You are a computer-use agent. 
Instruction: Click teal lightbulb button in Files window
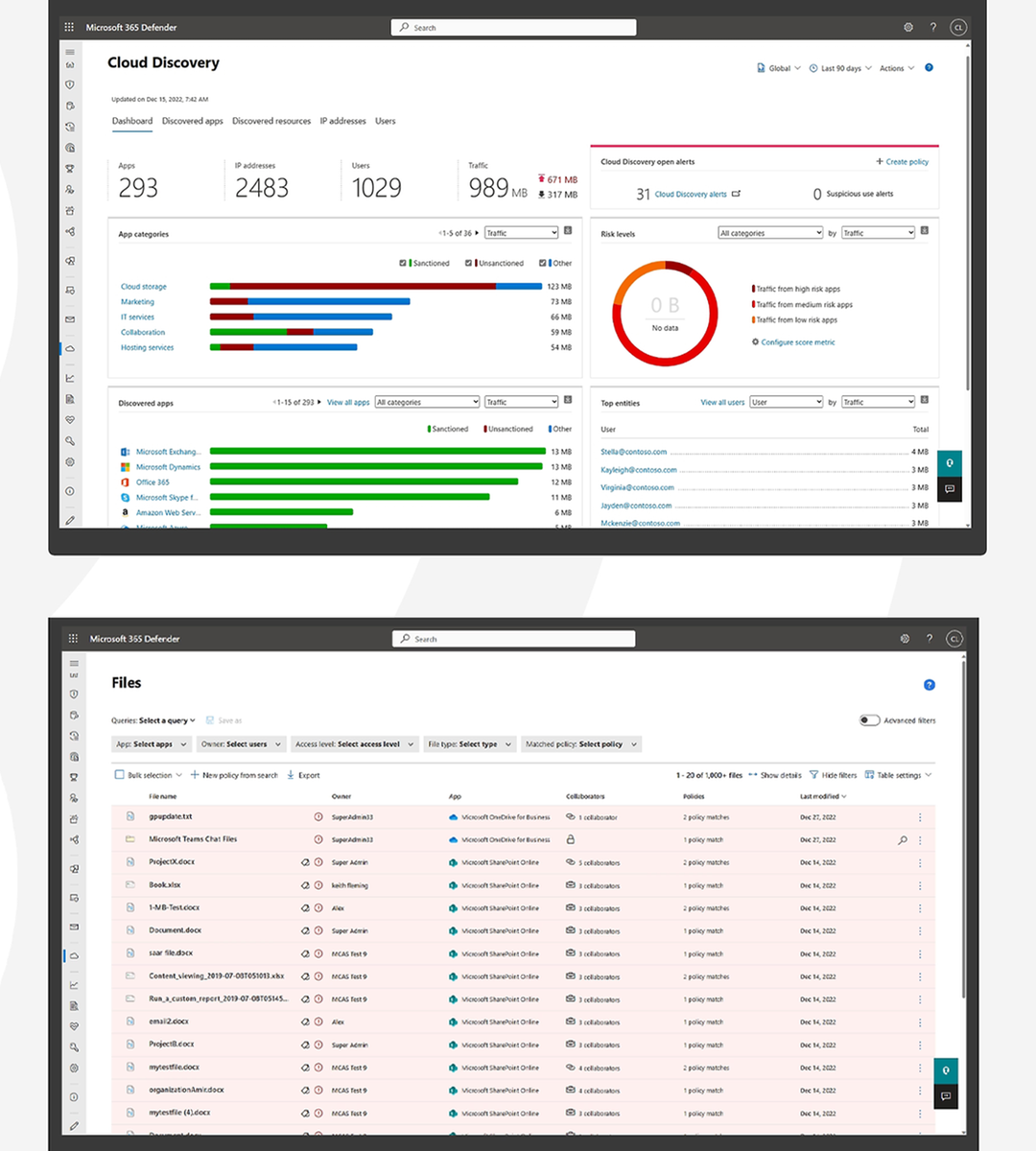point(946,1070)
